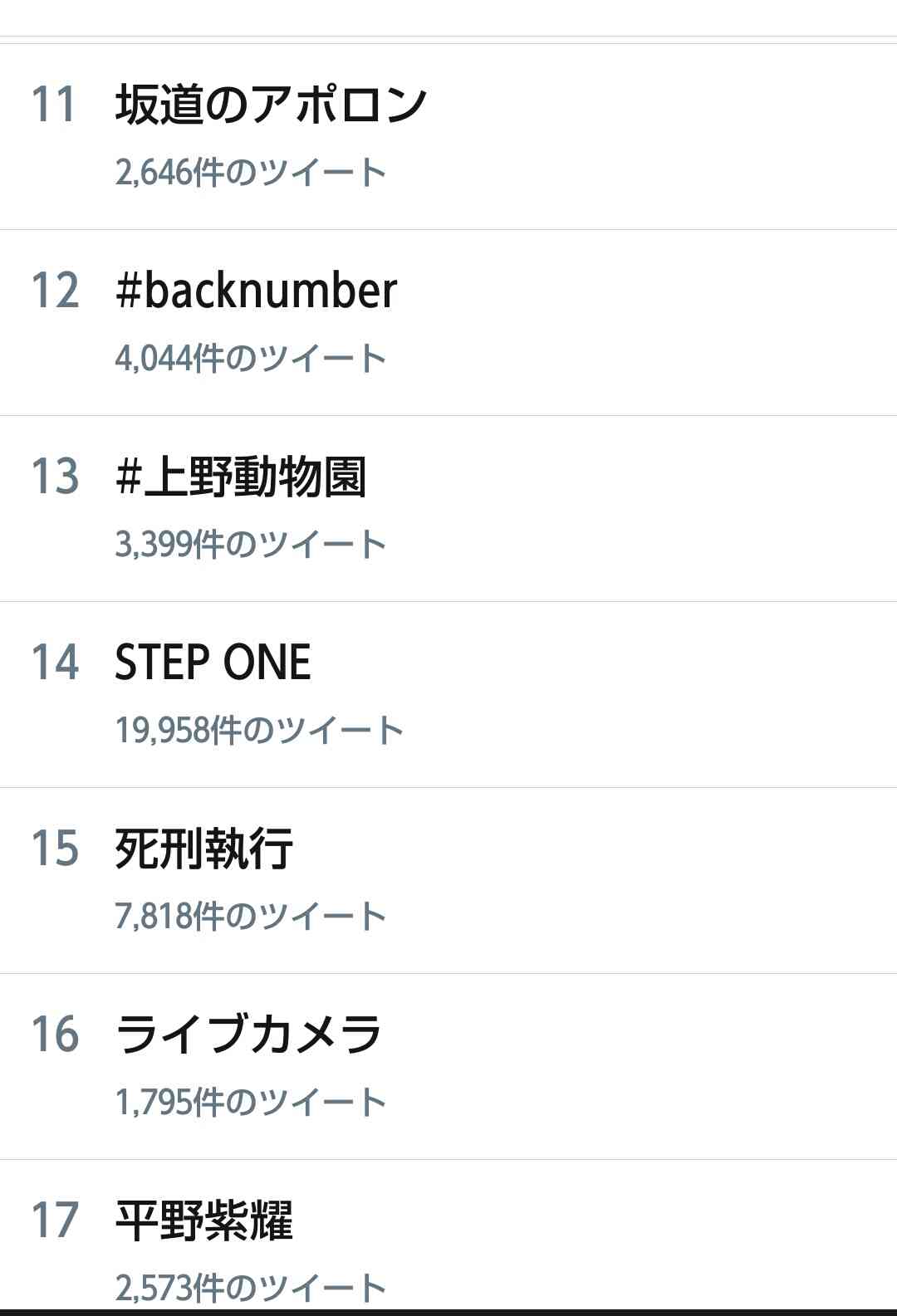Select the 4,044件のツイート count
Screen dimensions: 897x1316
tap(251, 358)
